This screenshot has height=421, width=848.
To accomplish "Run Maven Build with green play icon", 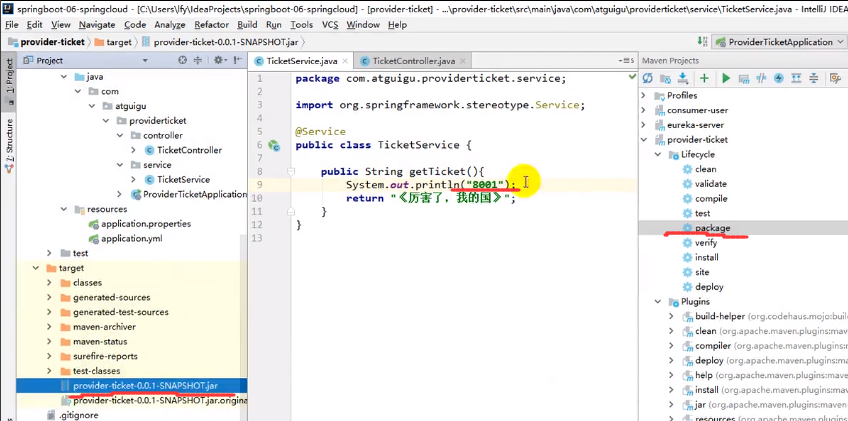I will (x=726, y=78).
